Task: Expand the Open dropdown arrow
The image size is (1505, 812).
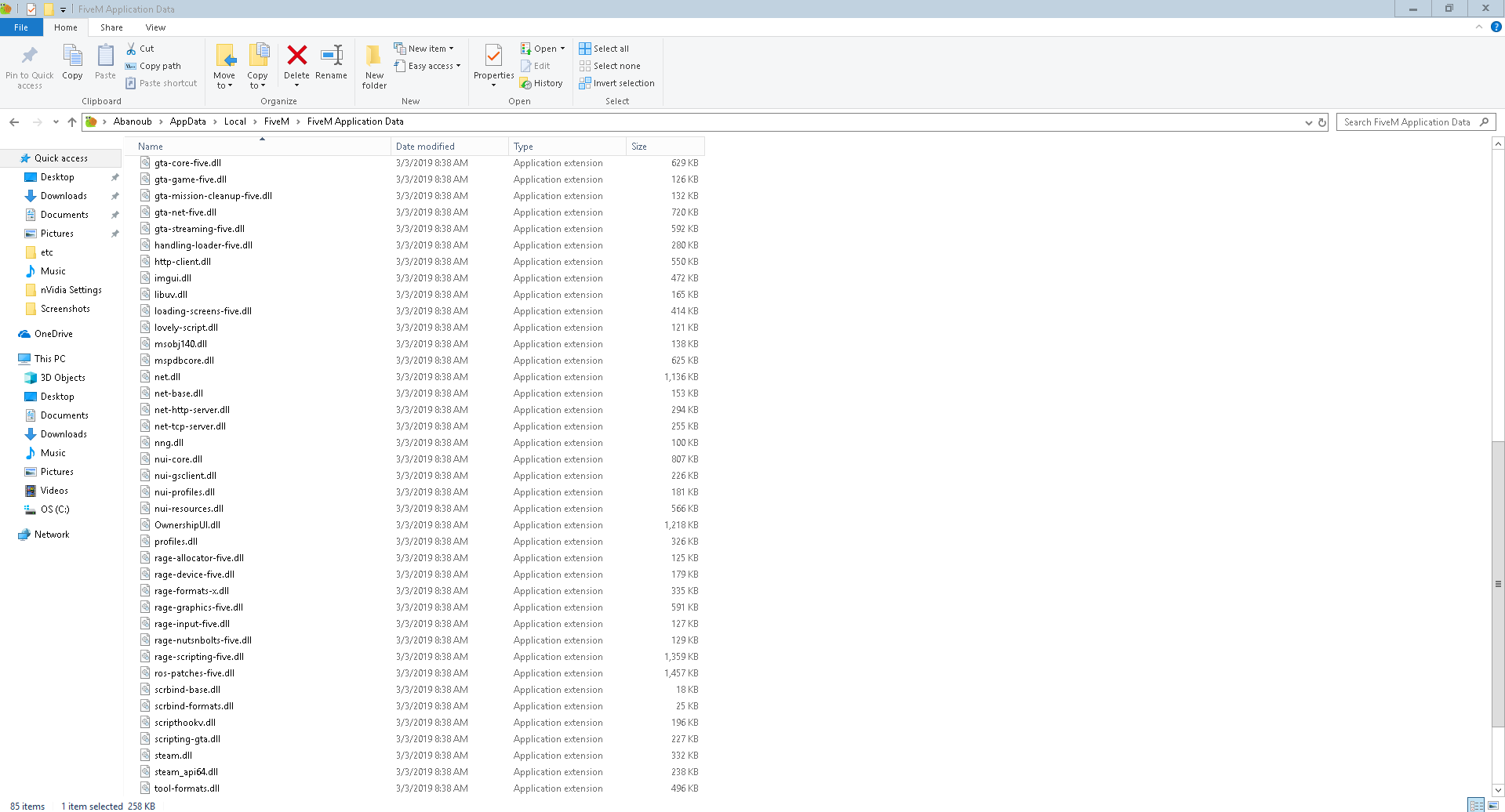Action: [x=562, y=49]
